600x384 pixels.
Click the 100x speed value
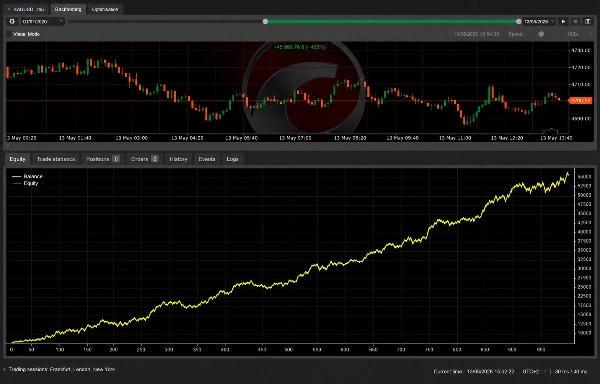click(x=572, y=34)
